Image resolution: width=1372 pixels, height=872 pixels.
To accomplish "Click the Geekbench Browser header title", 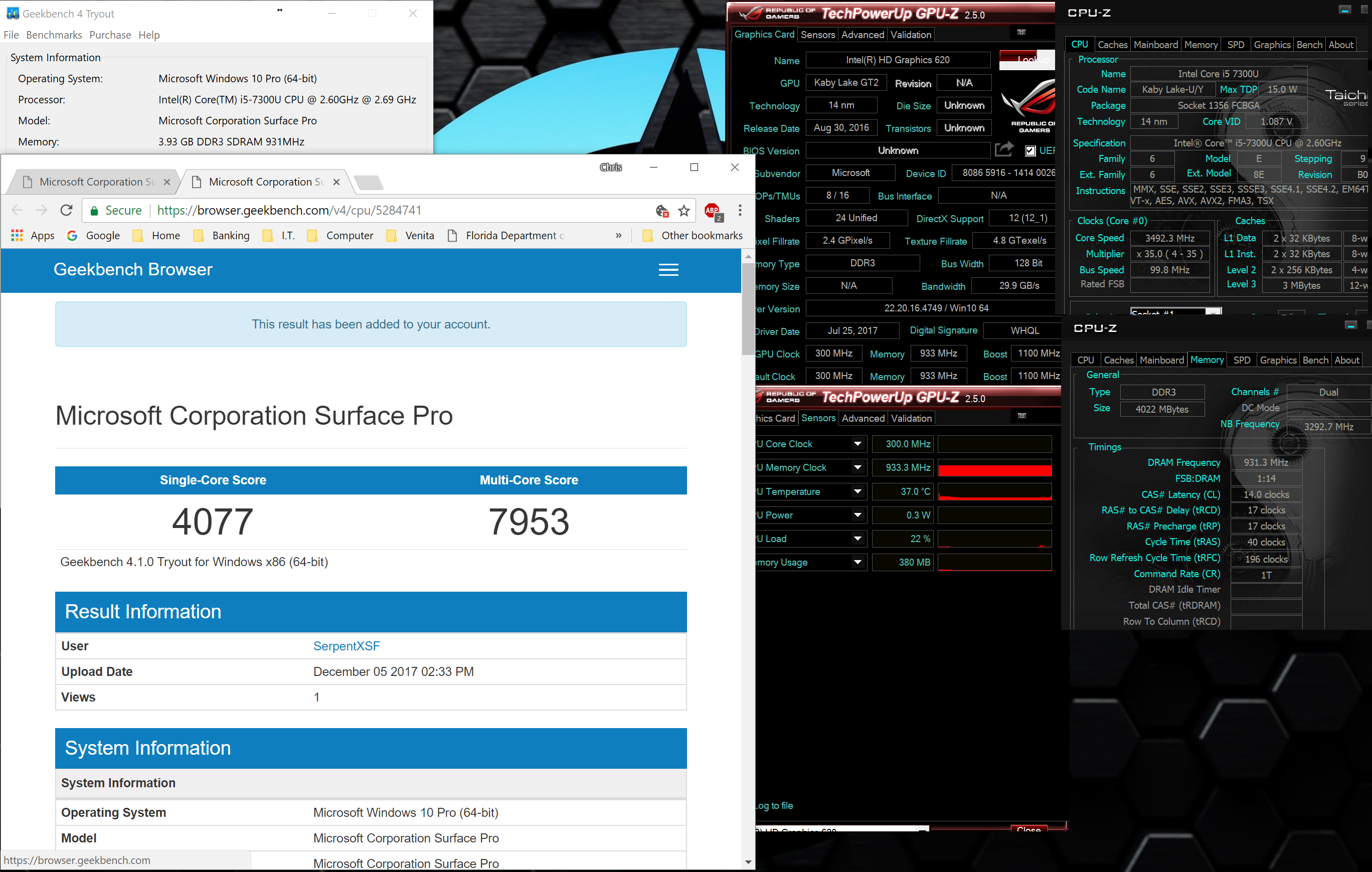I will click(133, 269).
